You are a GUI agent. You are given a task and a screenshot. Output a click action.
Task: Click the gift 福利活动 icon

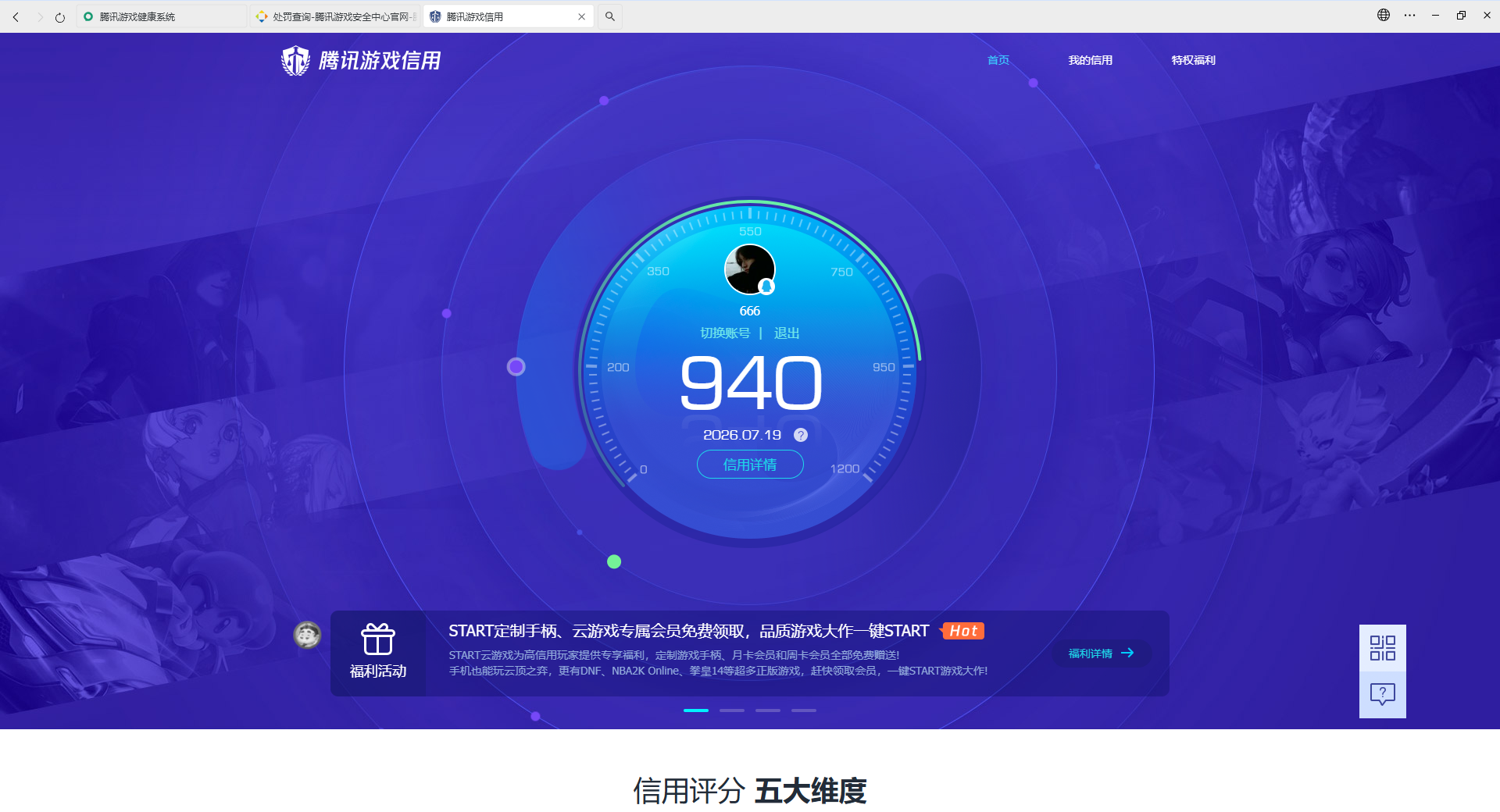378,639
